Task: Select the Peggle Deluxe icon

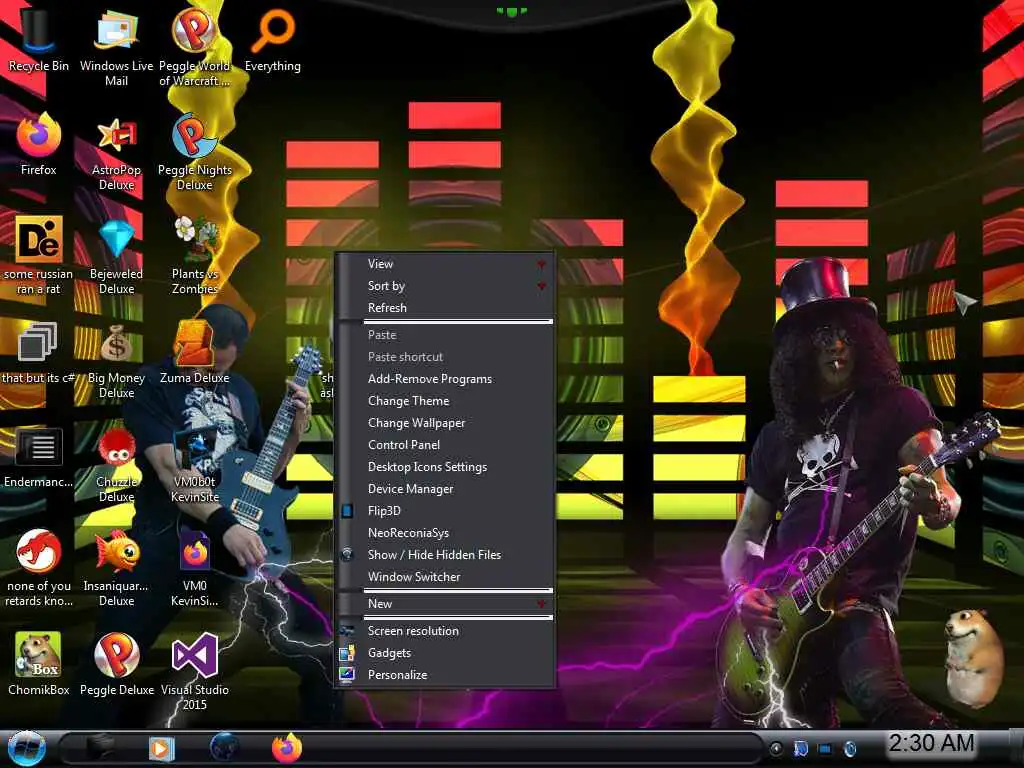Action: [x=116, y=664]
